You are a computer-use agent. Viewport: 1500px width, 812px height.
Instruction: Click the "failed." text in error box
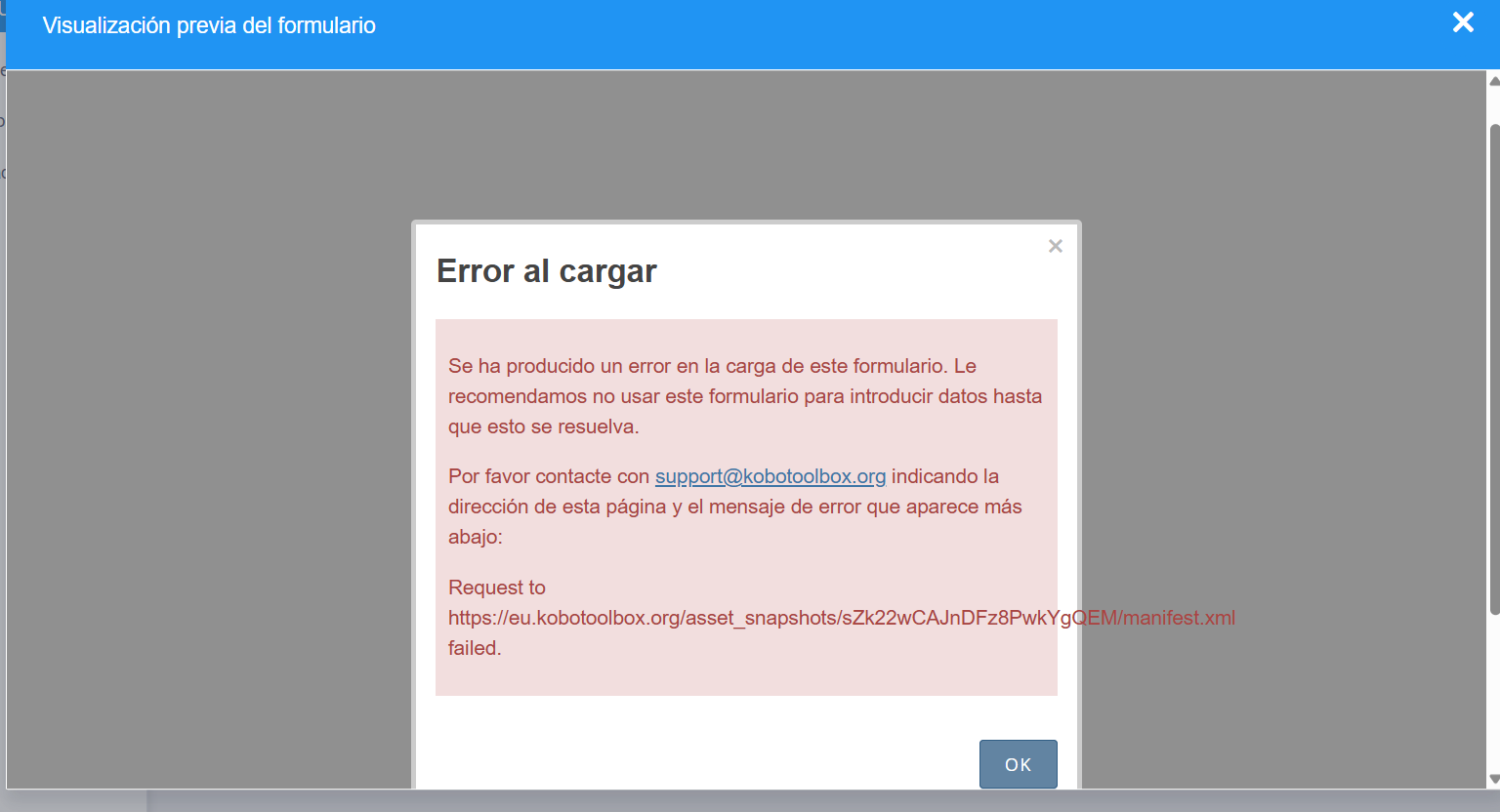click(x=475, y=648)
